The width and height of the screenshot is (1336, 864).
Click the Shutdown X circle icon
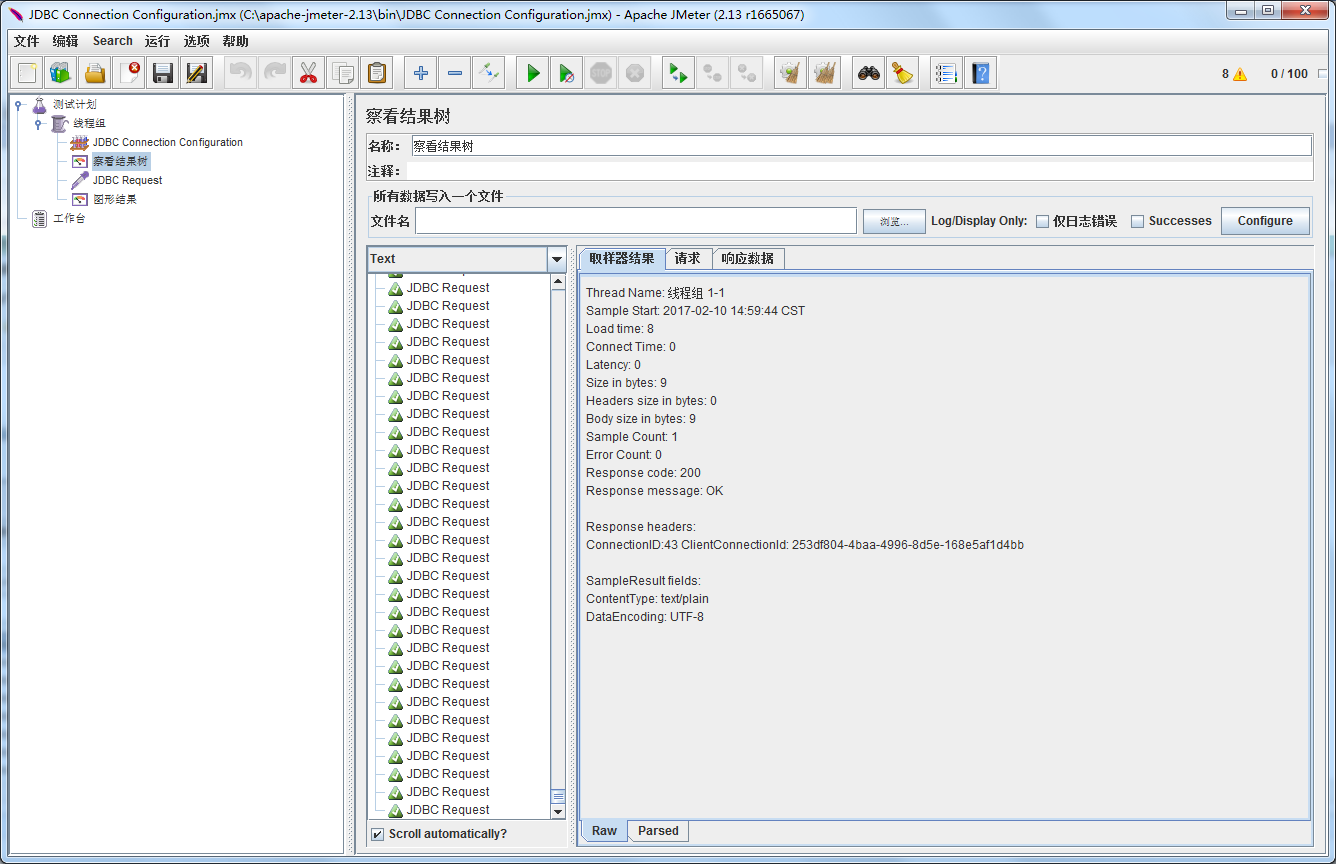click(x=635, y=73)
